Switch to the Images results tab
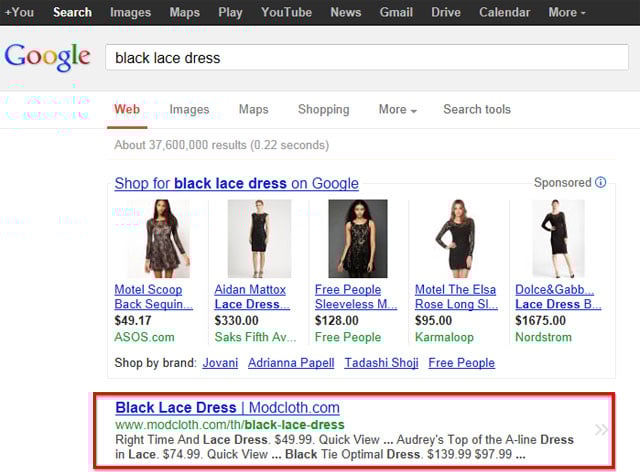This screenshot has width=640, height=474. pos(189,109)
